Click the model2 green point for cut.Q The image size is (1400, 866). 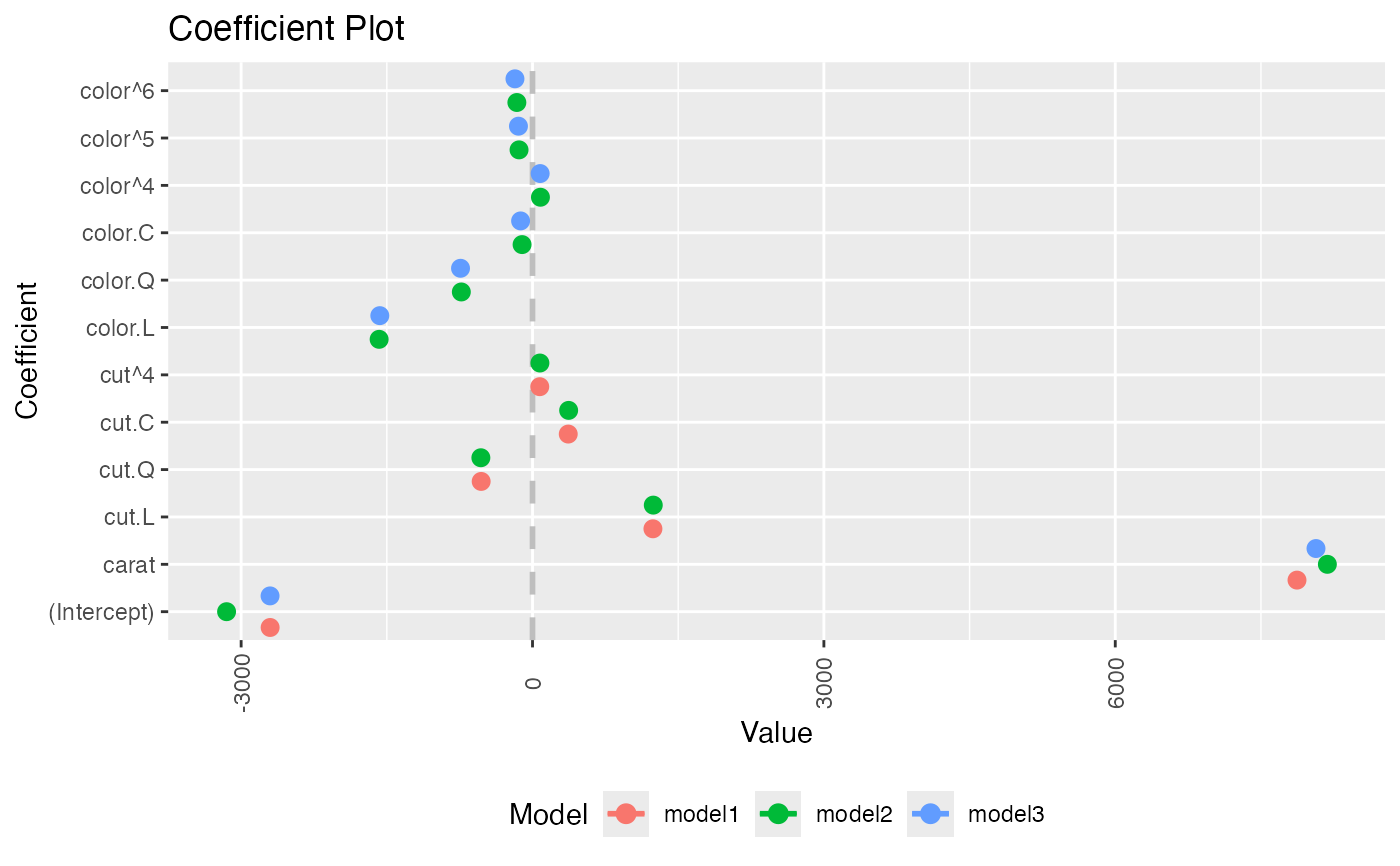[x=481, y=457]
